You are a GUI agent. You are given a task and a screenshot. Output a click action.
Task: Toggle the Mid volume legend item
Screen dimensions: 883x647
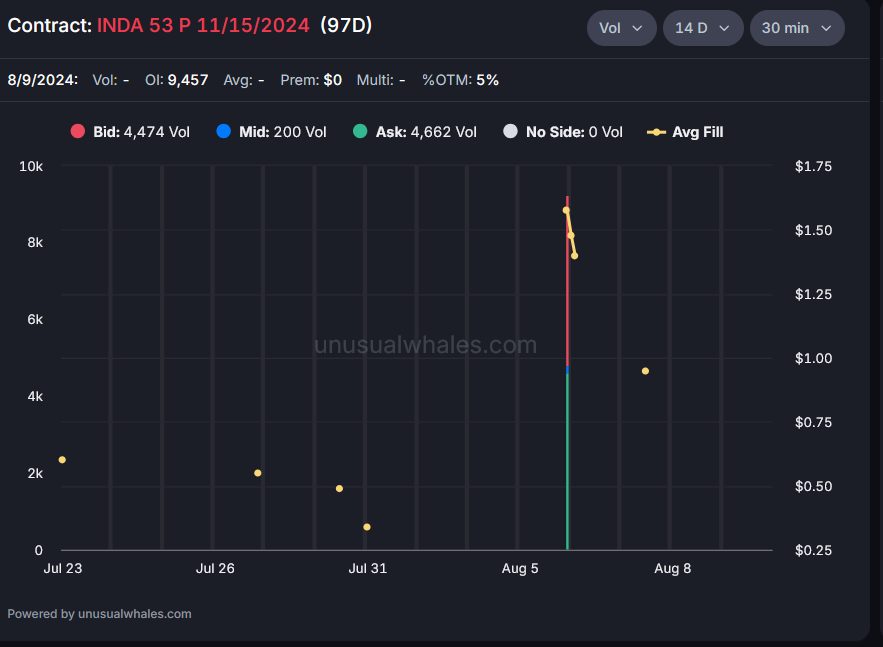[271, 132]
